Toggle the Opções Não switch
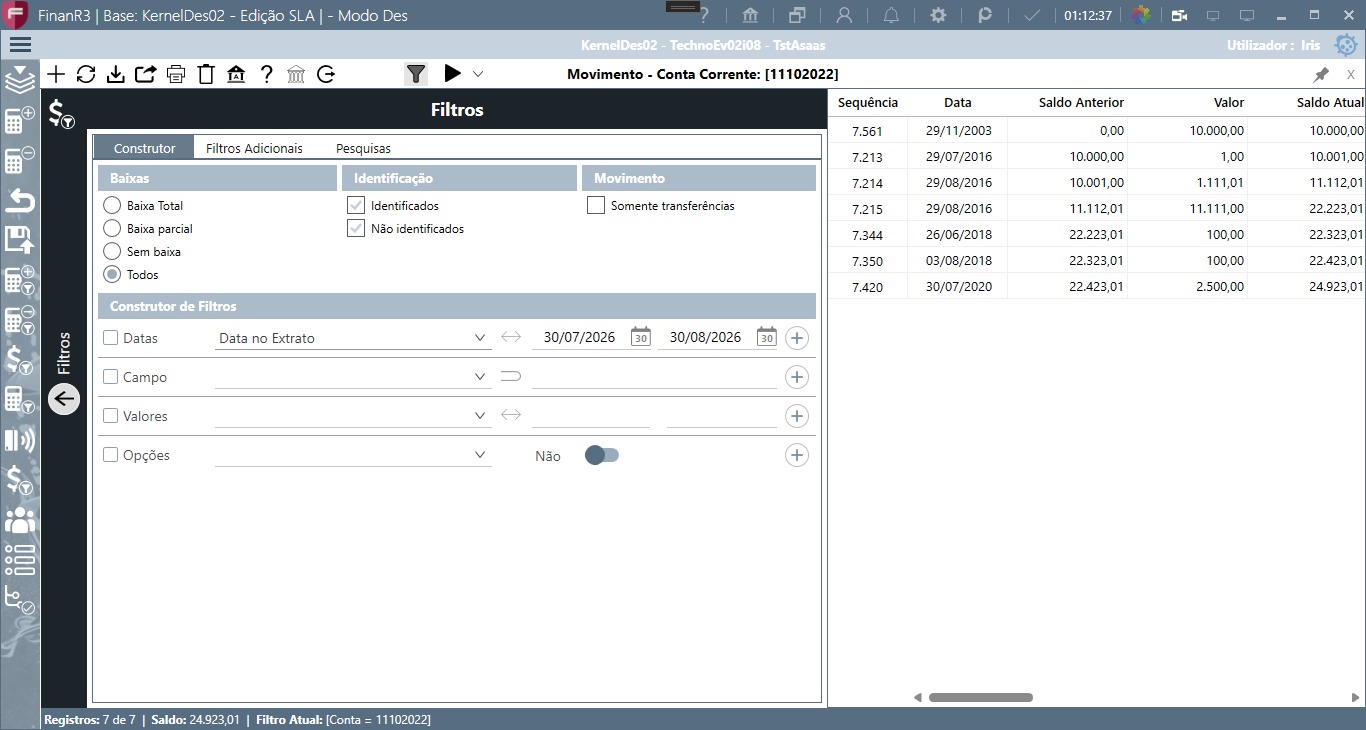Image resolution: width=1366 pixels, height=730 pixels. point(602,455)
